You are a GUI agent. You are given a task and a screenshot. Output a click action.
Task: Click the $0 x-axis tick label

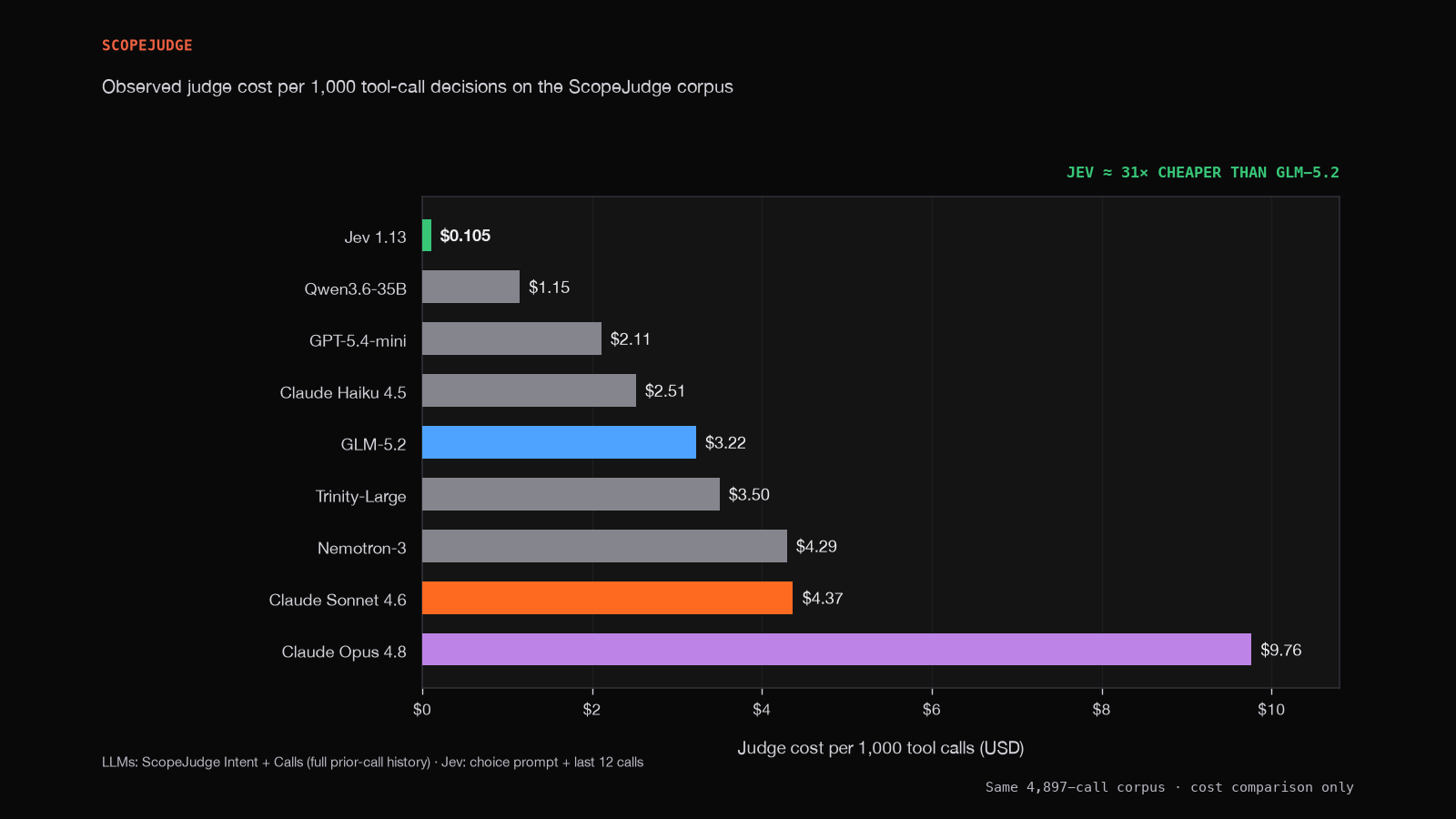(422, 710)
